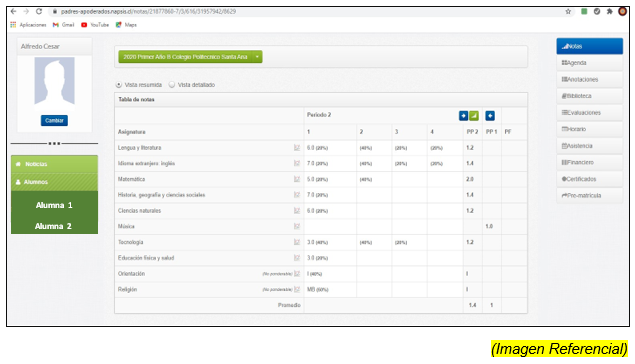Select the Vista resumida radio button

click(x=119, y=85)
